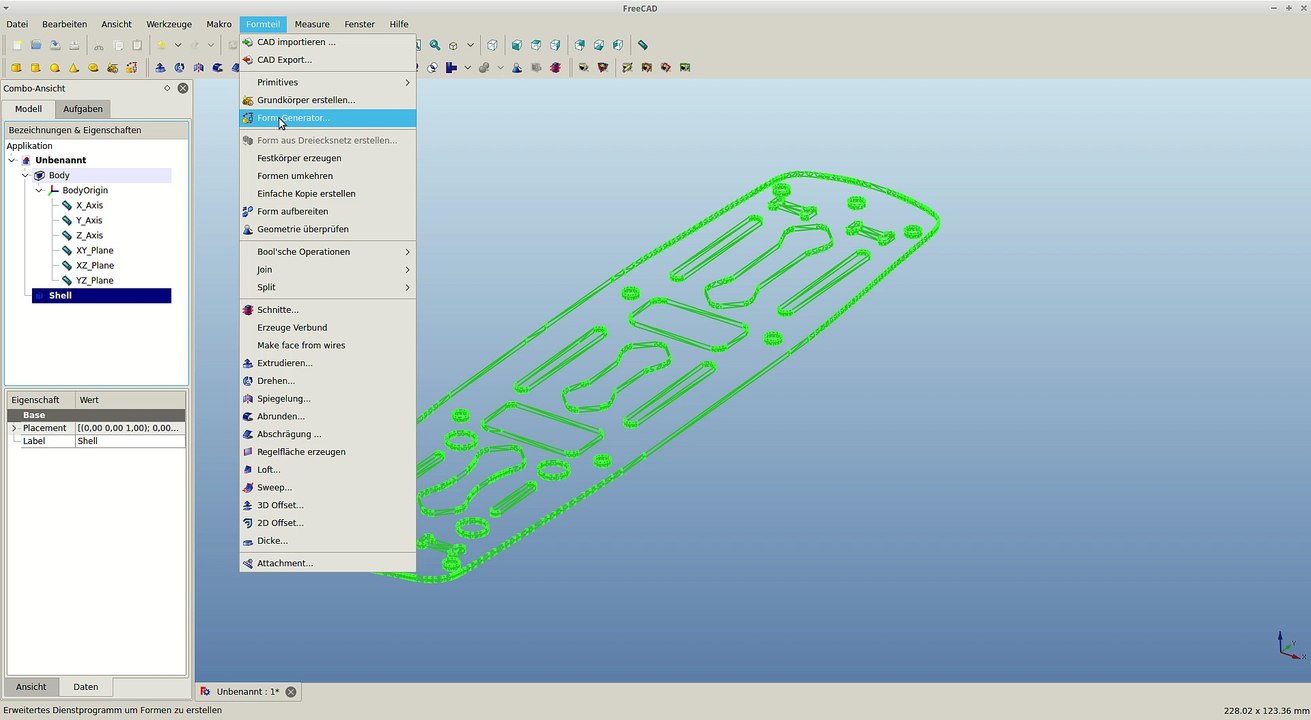
Task: Set the top view with the cube icon
Action: (536, 45)
